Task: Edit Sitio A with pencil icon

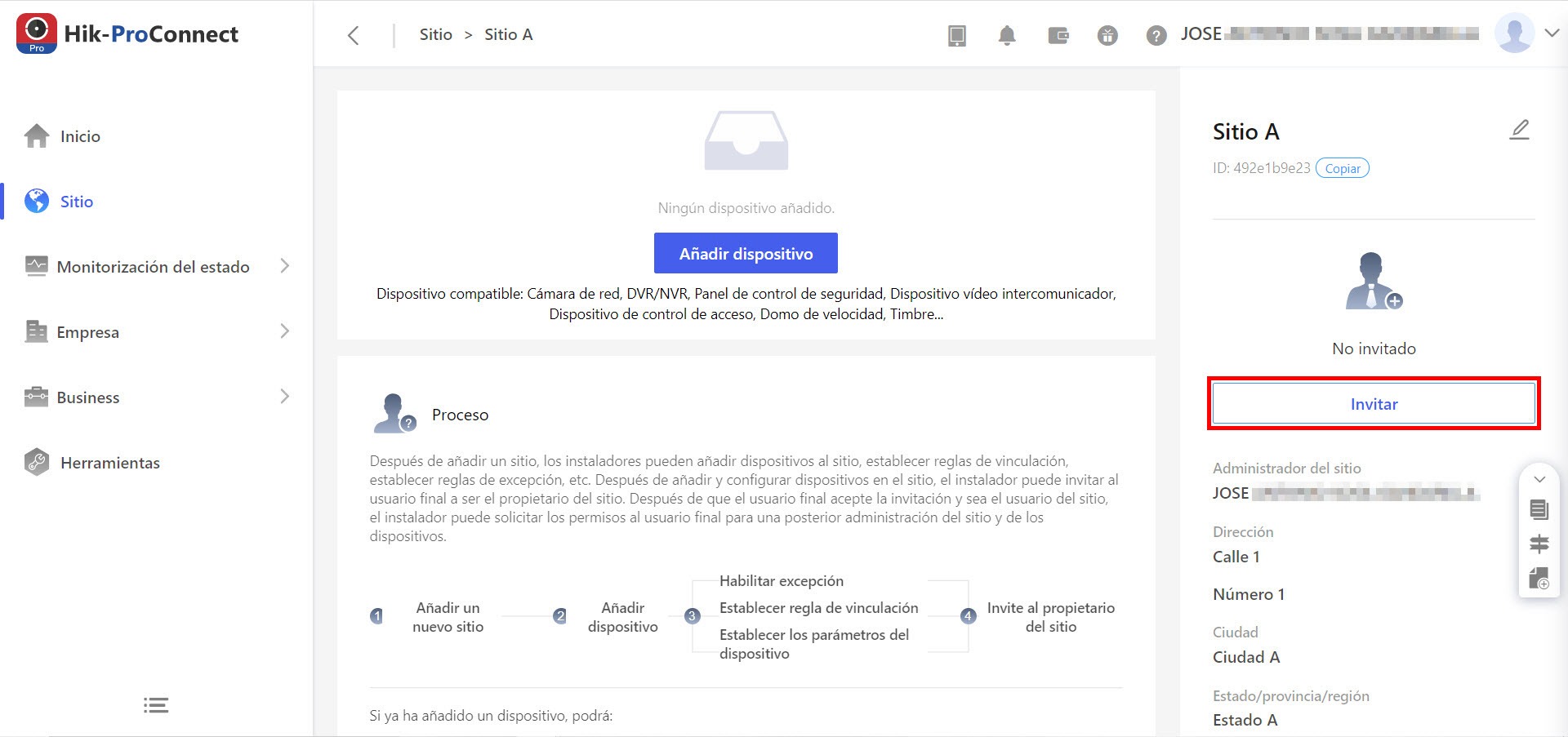Action: [x=1519, y=130]
